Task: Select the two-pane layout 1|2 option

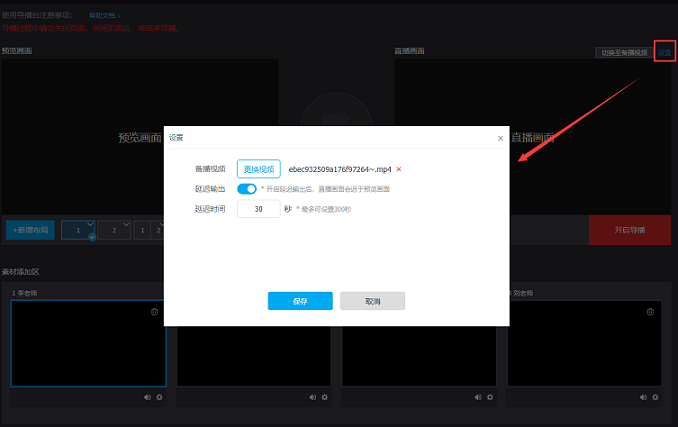Action: pyautogui.click(x=149, y=231)
